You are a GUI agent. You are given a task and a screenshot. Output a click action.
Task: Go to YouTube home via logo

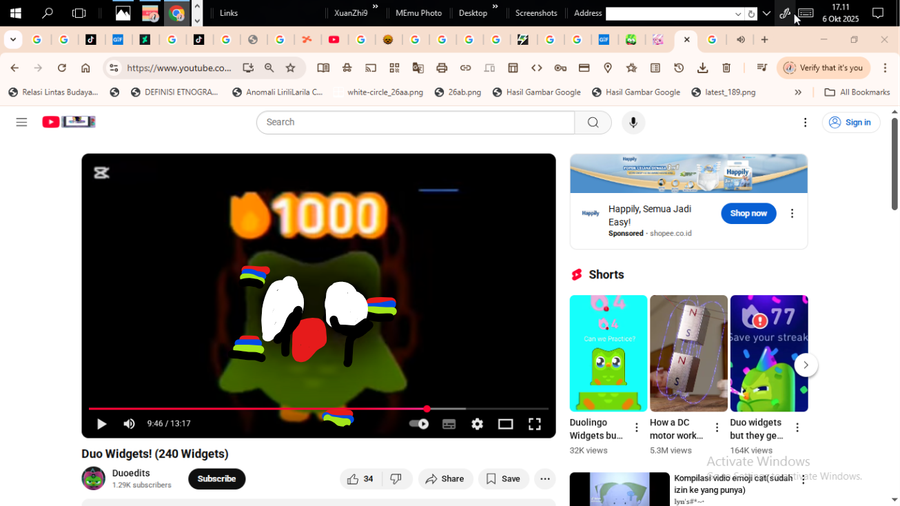[68, 122]
